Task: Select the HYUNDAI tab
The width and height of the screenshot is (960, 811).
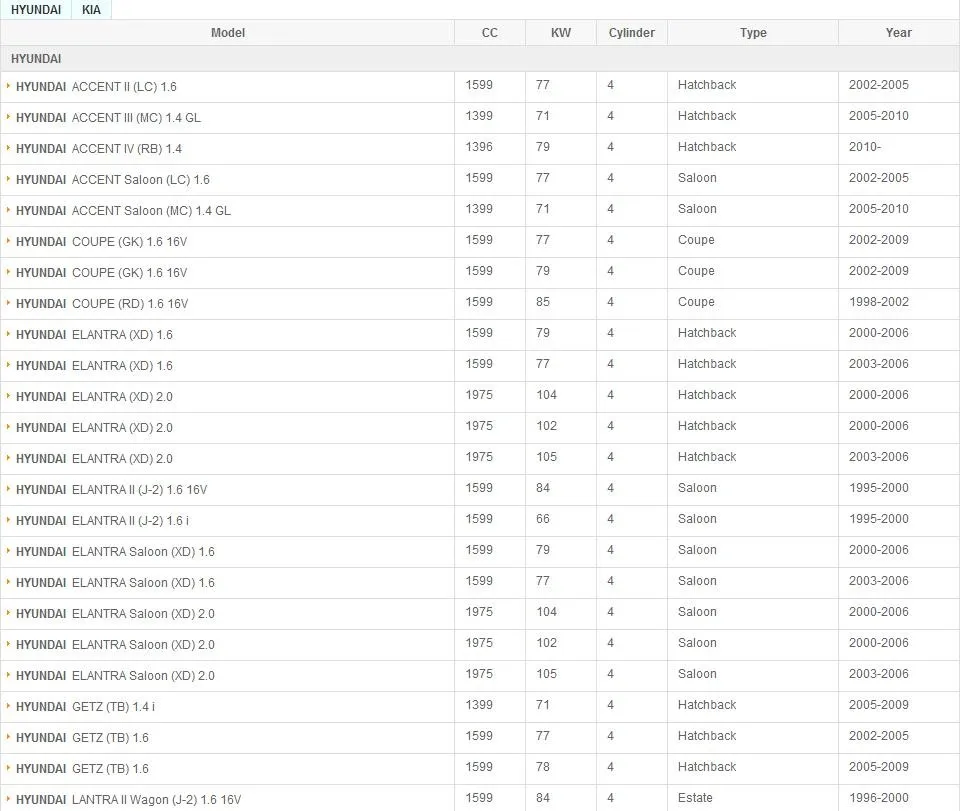Action: coord(36,10)
